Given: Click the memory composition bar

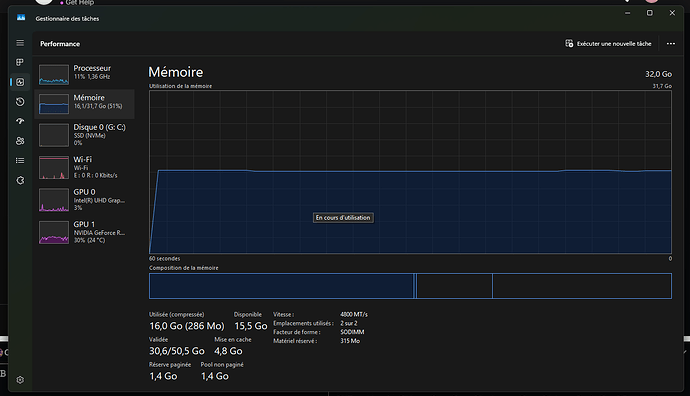Looking at the screenshot, I should (x=410, y=286).
